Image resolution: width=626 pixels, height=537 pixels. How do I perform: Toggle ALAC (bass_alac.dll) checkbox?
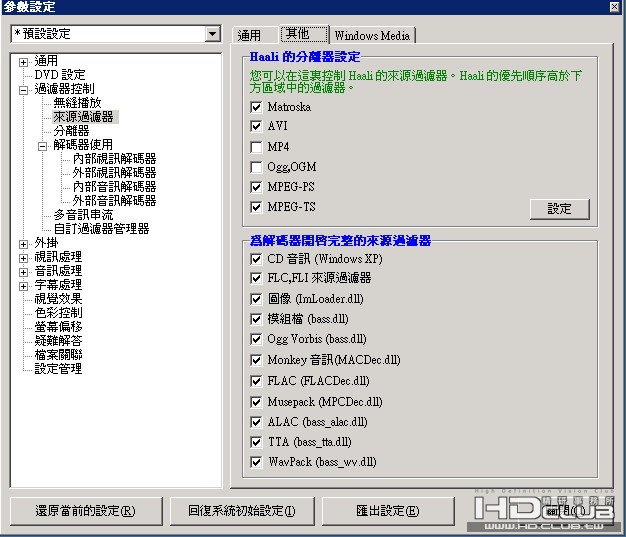pyautogui.click(x=256, y=422)
